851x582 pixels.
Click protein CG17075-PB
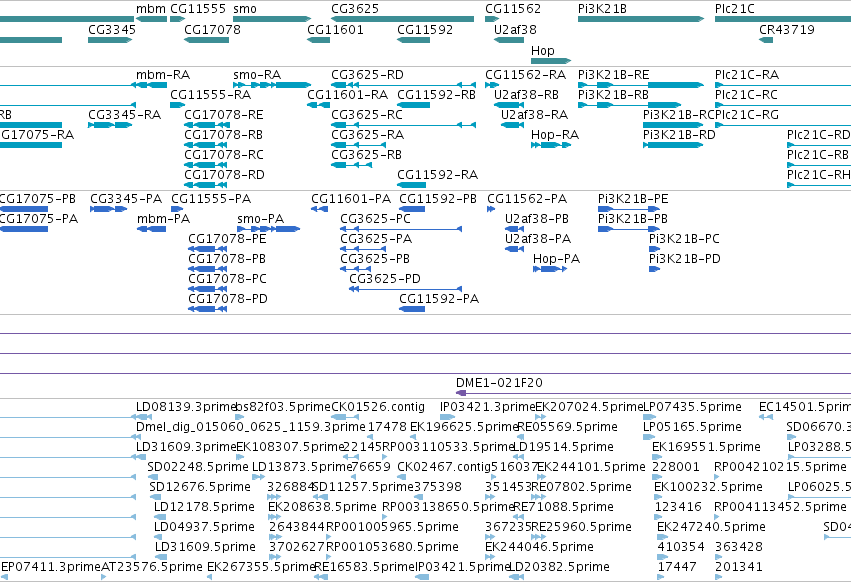click(24, 209)
